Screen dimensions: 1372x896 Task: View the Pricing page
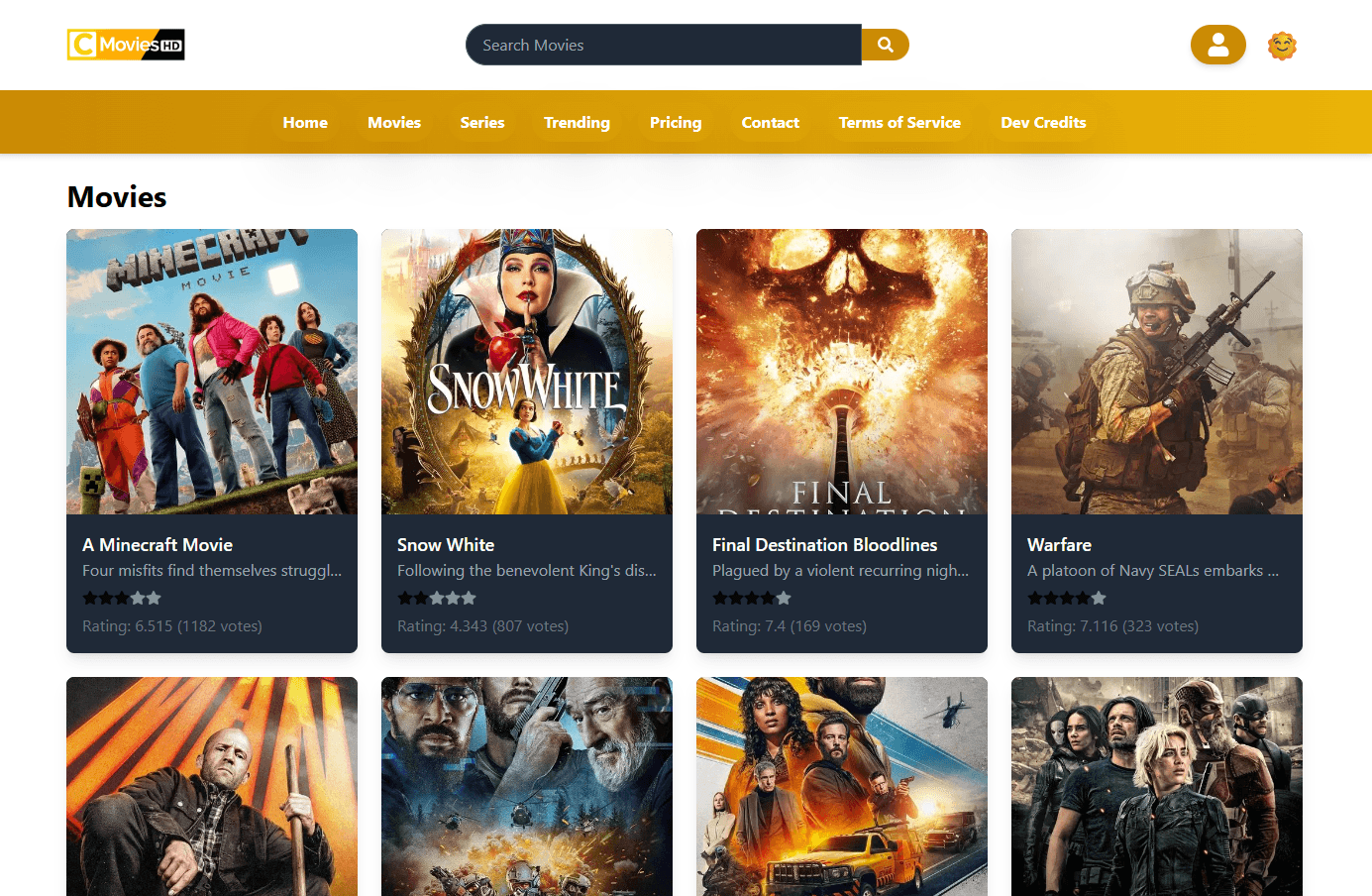676,122
